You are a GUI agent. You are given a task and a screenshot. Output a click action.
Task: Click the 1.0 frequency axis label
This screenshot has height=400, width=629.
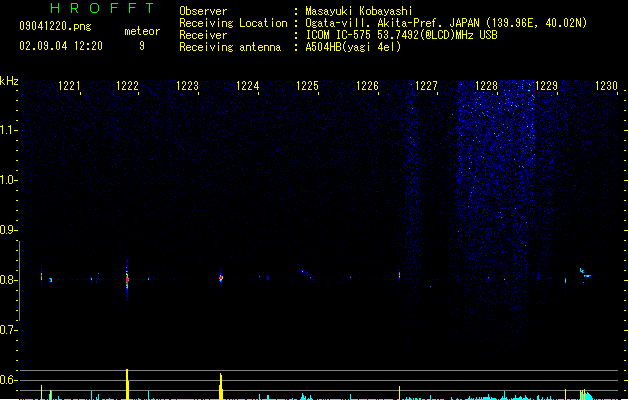pyautogui.click(x=8, y=180)
